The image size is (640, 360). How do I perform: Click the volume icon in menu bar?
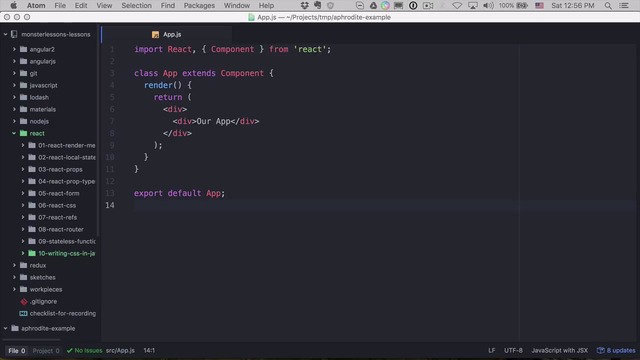488,5
